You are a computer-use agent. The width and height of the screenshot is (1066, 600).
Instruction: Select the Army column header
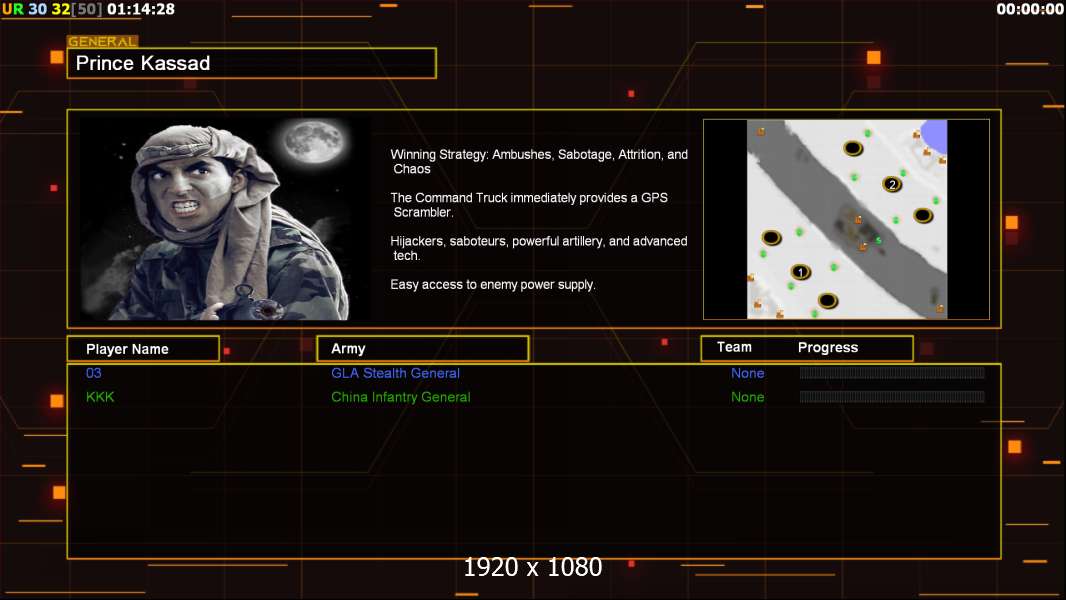pyautogui.click(x=423, y=349)
